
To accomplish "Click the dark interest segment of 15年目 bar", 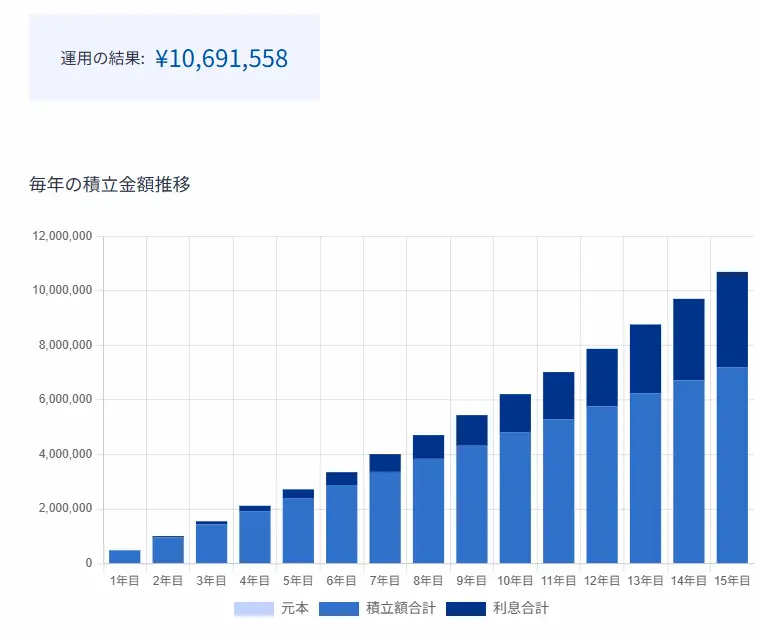I will 732,319.
